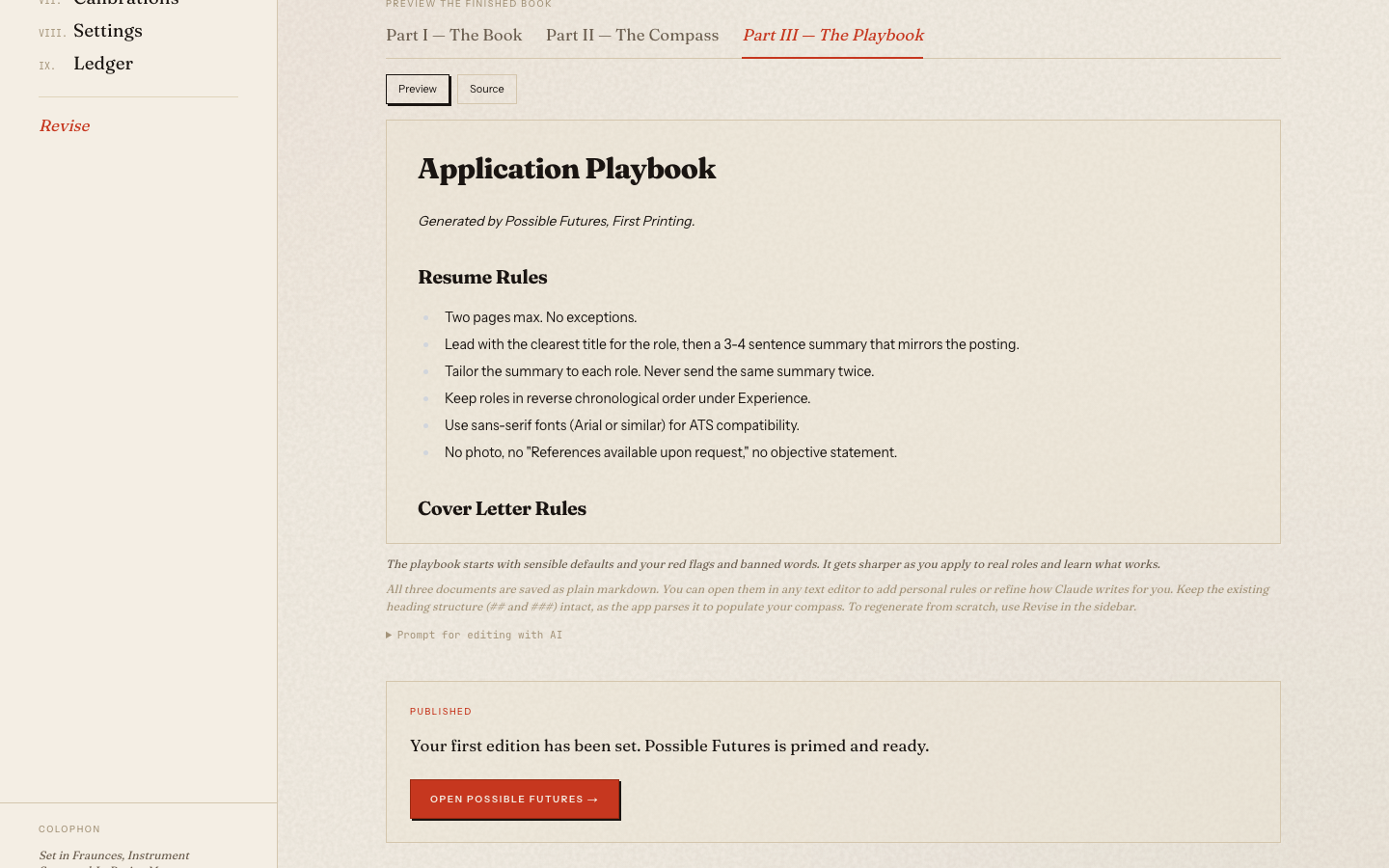Click the red PUBLISHED label
1389x868 pixels.
[x=441, y=712]
